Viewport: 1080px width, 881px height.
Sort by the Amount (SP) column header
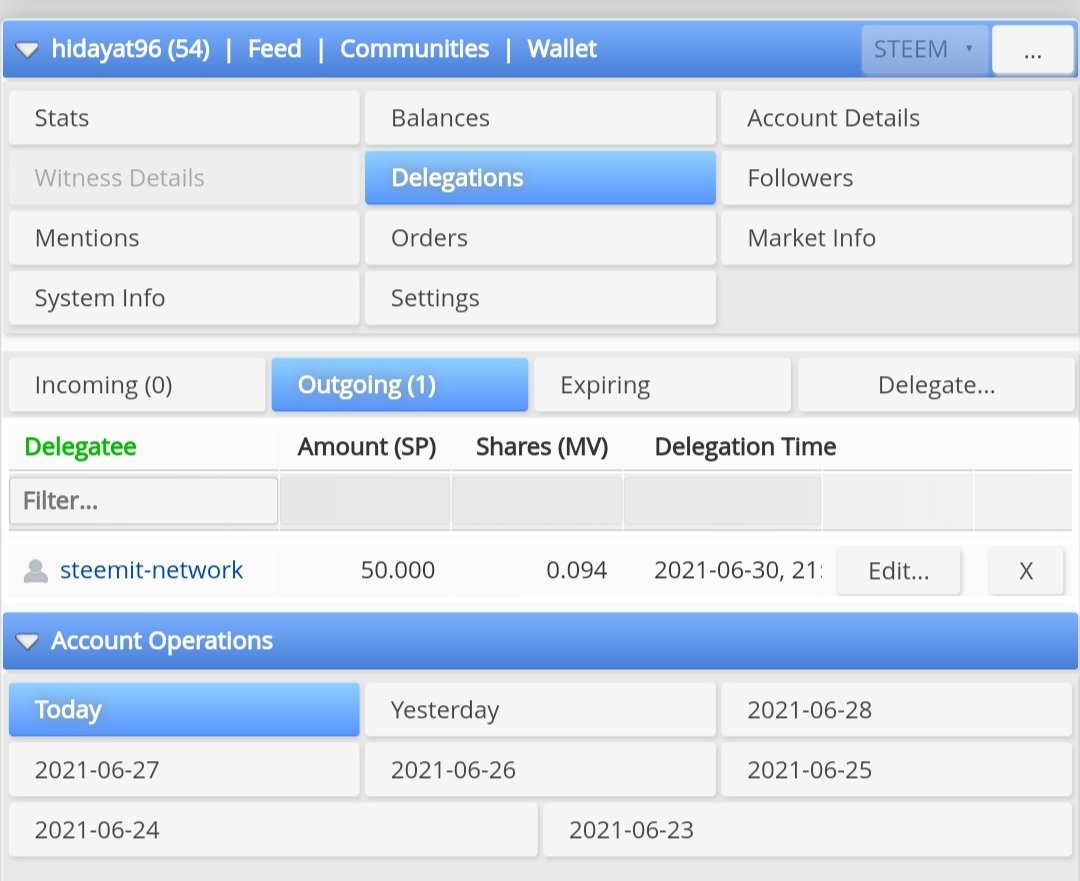pos(366,446)
